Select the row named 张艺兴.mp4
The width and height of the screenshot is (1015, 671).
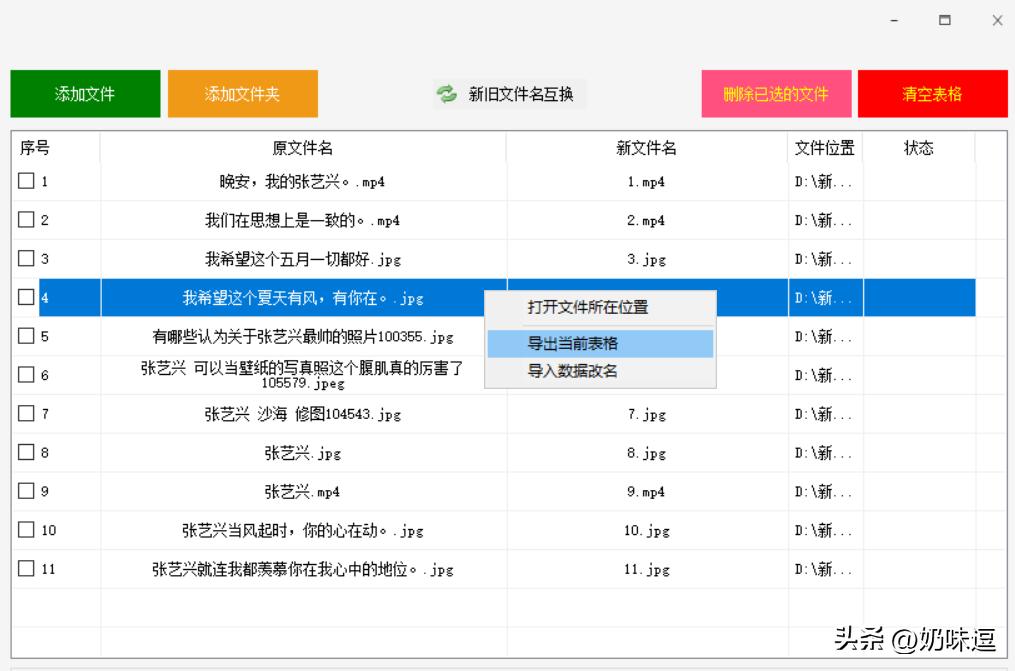click(303, 491)
